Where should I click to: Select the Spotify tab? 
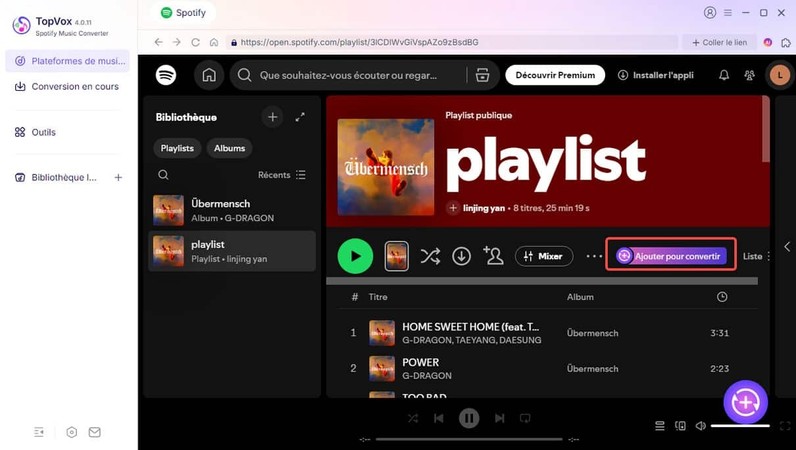pyautogui.click(x=183, y=13)
